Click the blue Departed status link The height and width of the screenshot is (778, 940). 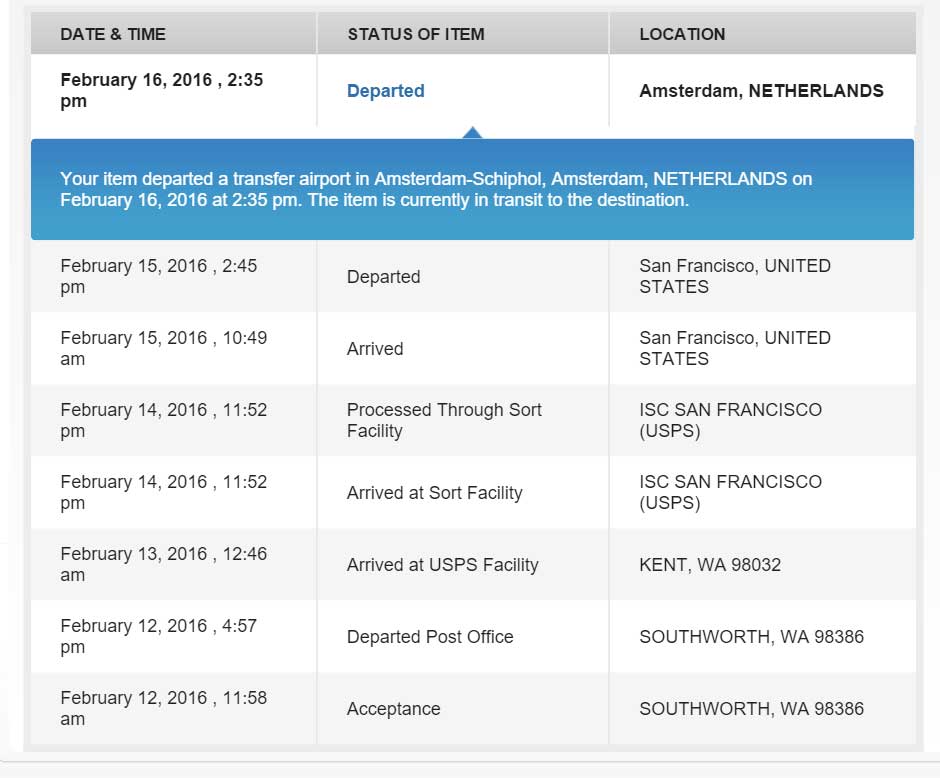(x=385, y=91)
